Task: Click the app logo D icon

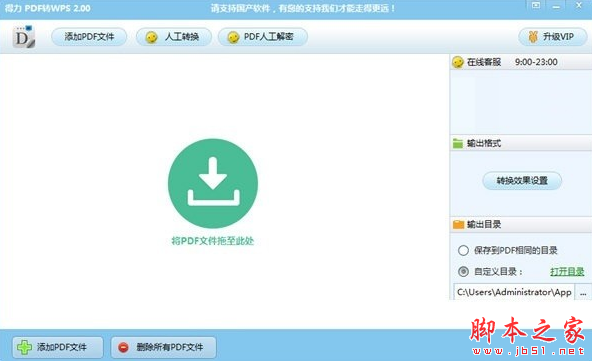Action: pos(24,37)
